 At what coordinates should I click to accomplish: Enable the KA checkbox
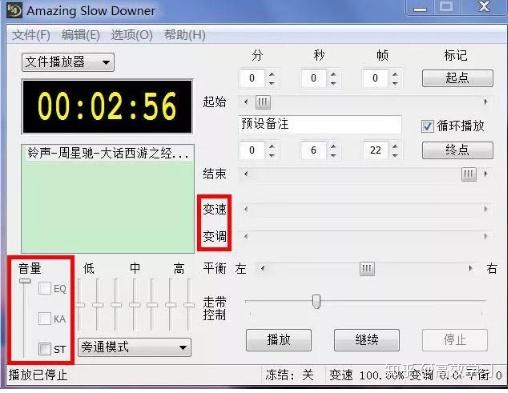point(44,319)
